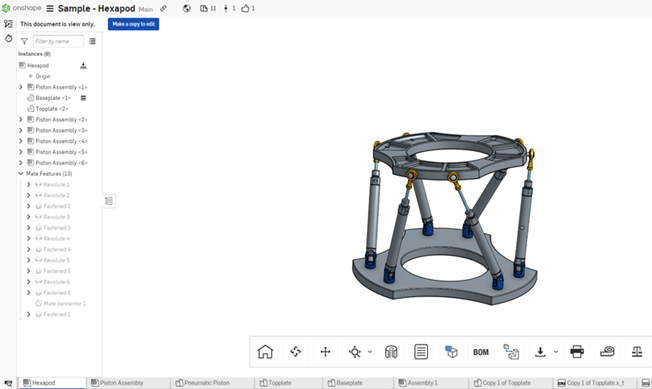Click the Onshape logo
Screen dimensions: 652x389
[22, 8]
